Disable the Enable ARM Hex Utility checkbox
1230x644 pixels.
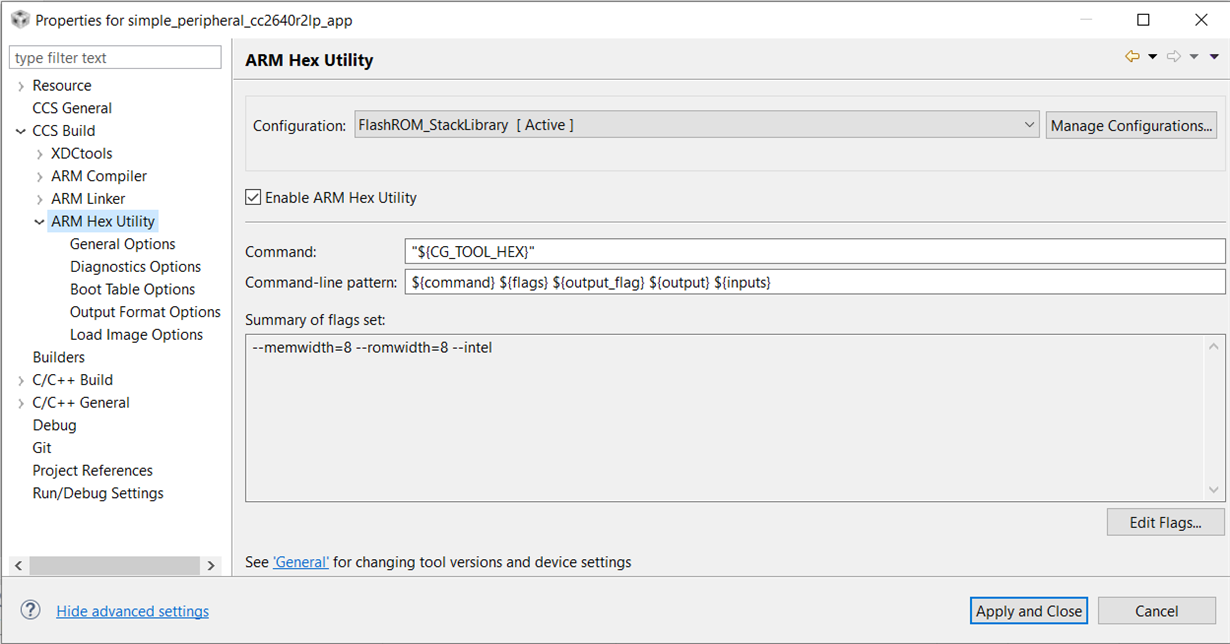coord(253,198)
